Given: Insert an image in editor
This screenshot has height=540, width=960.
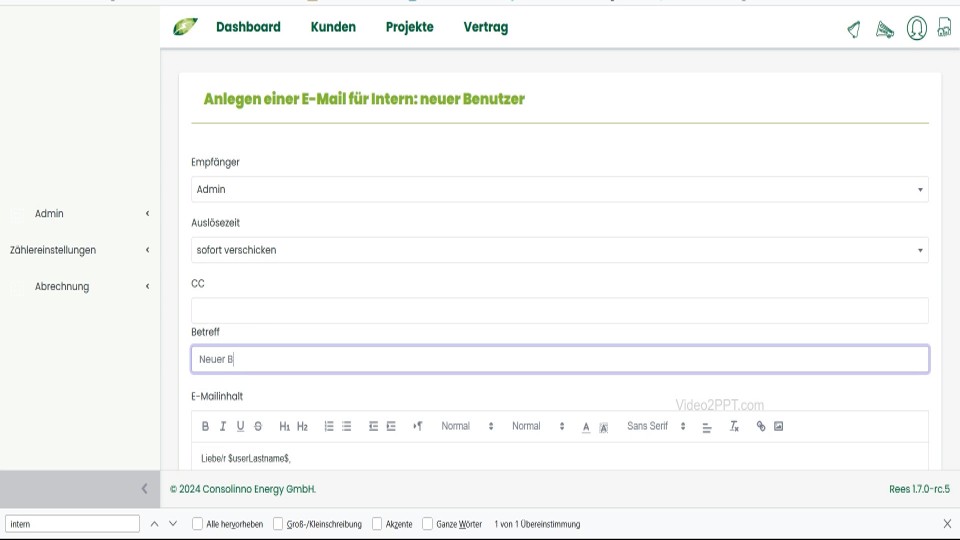Looking at the screenshot, I should point(779,426).
